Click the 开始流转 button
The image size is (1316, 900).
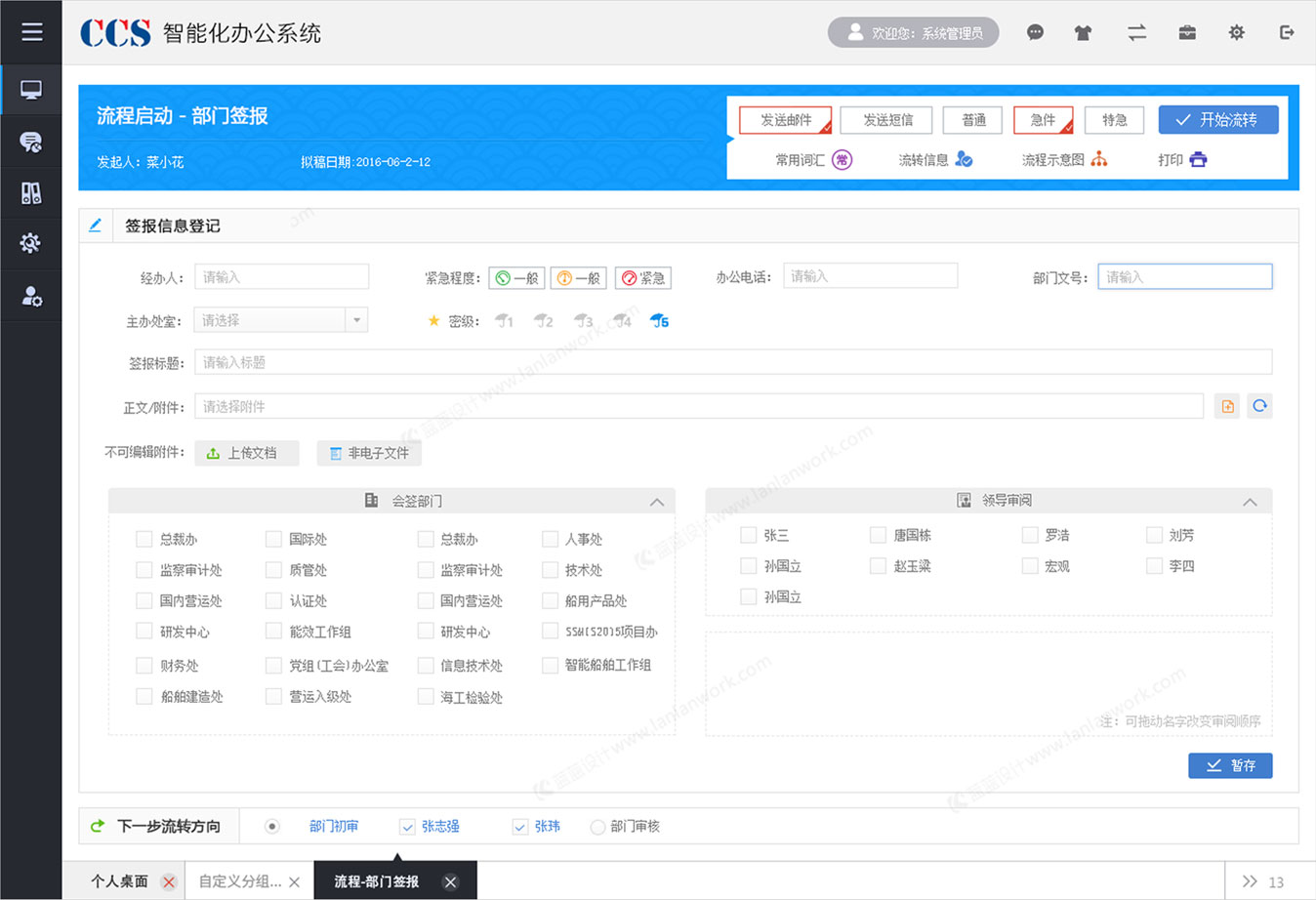click(x=1218, y=119)
